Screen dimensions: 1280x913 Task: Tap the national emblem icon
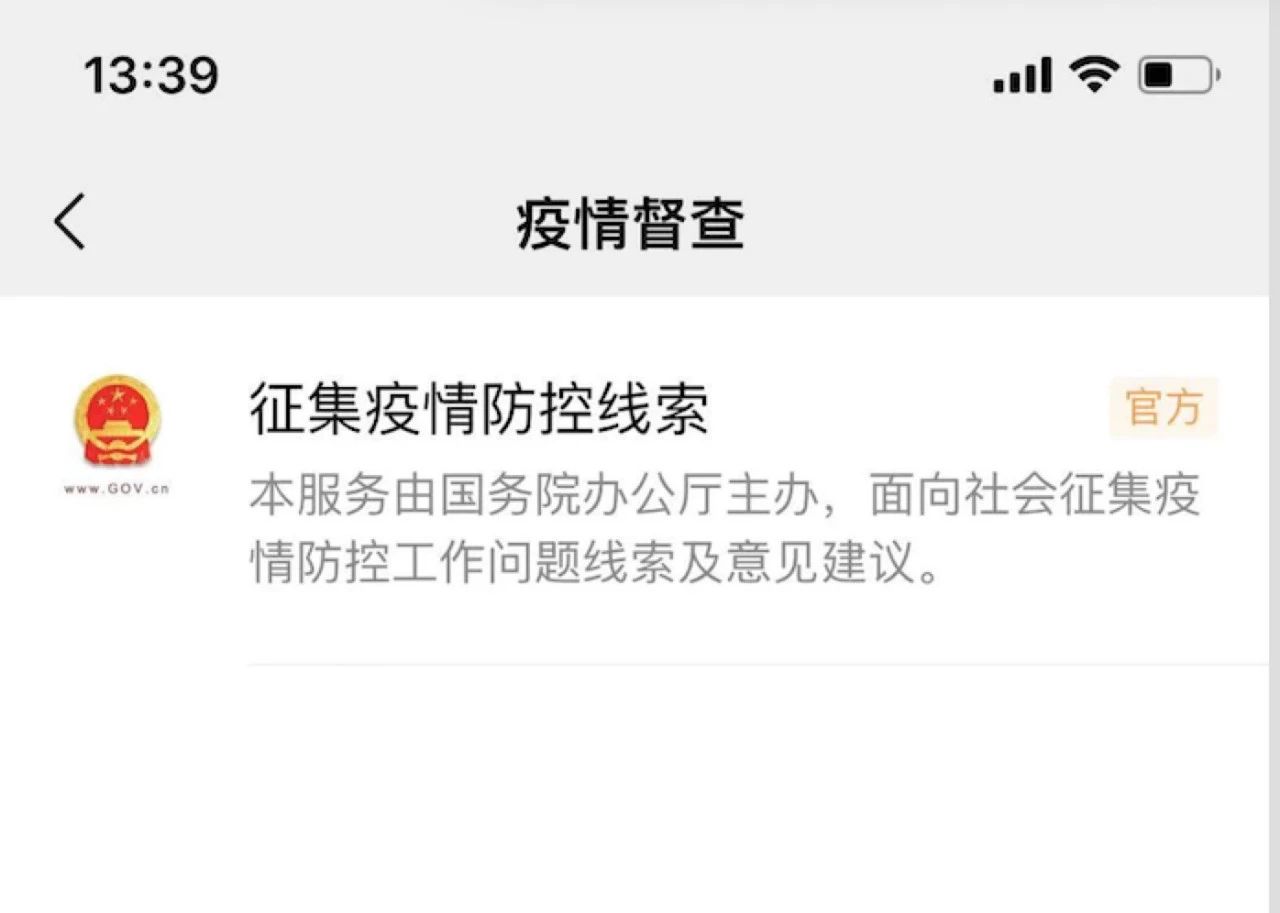117,420
